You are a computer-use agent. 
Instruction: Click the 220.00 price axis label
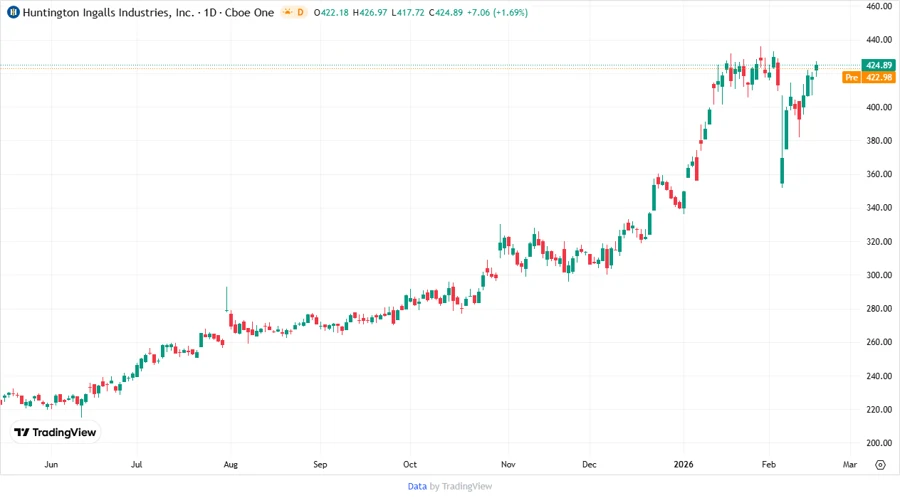pos(879,410)
